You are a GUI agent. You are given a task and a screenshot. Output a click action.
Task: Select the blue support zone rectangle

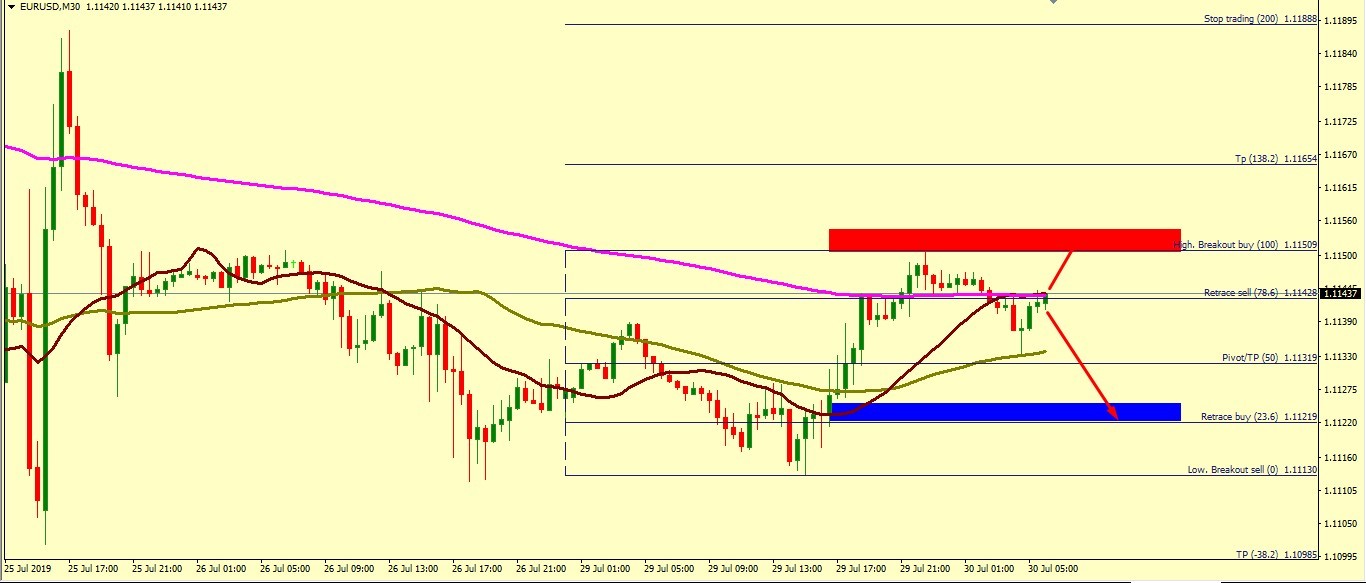pos(1004,411)
